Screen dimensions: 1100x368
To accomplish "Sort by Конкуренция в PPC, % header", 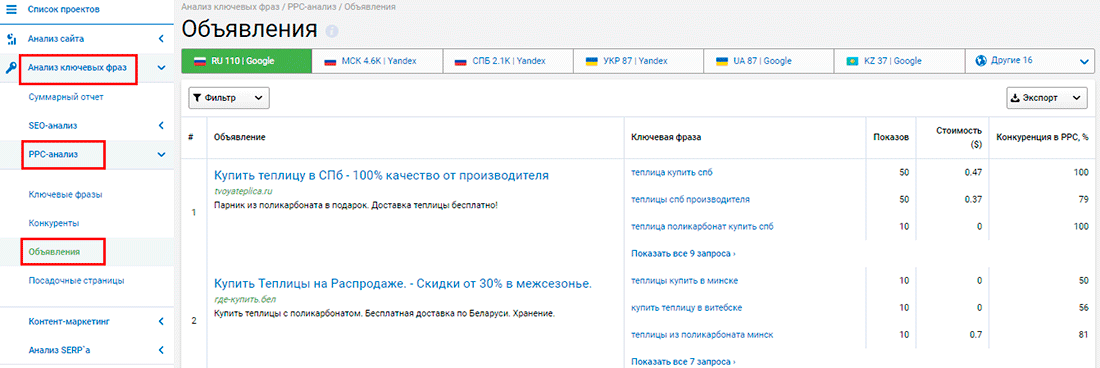I will pyautogui.click(x=1042, y=137).
